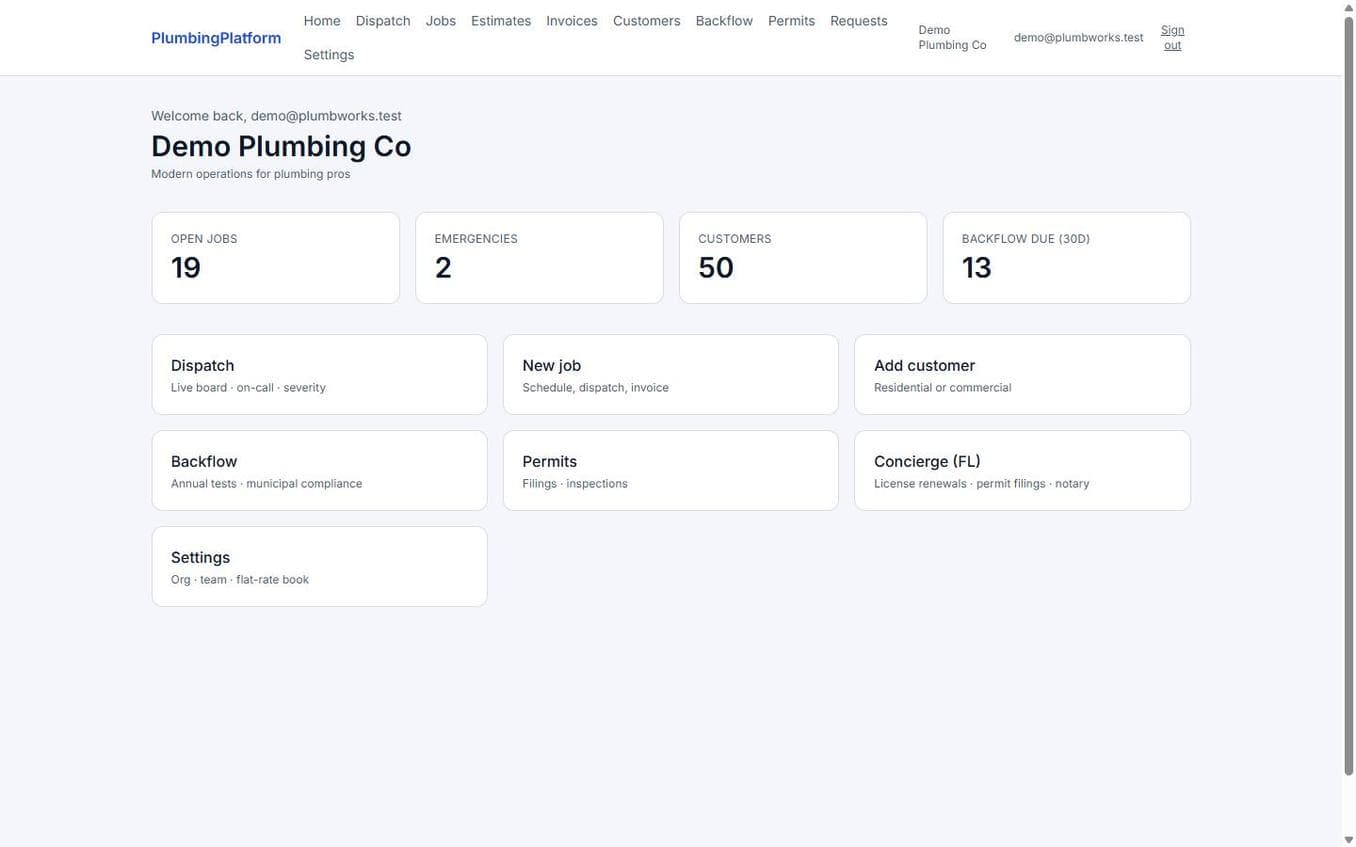Open the Add customer card

1022,375
